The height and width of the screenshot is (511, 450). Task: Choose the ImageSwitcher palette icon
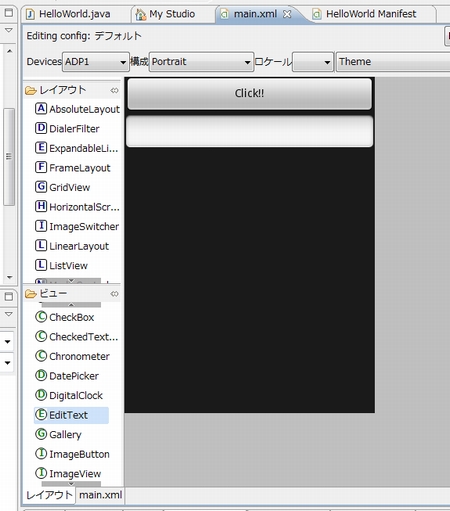41,226
